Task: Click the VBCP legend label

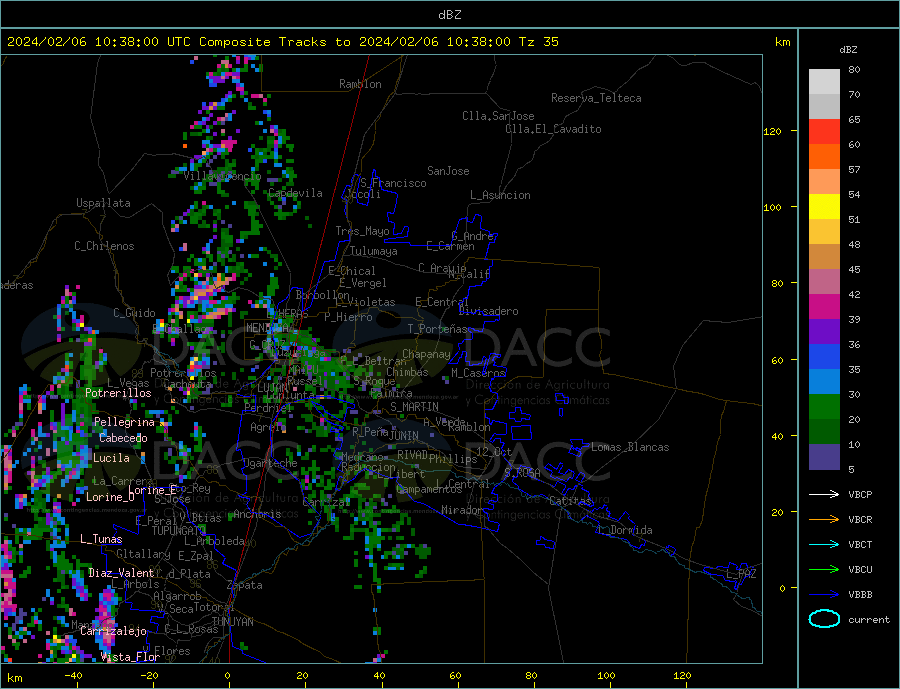Action: point(860,494)
